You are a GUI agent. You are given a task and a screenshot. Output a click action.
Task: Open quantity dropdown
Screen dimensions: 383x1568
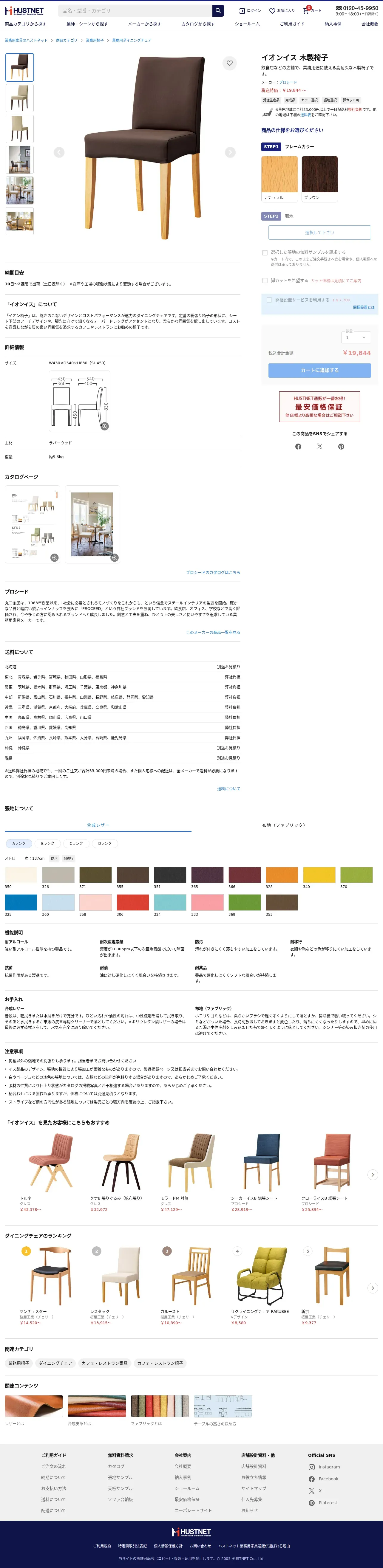tap(356, 337)
